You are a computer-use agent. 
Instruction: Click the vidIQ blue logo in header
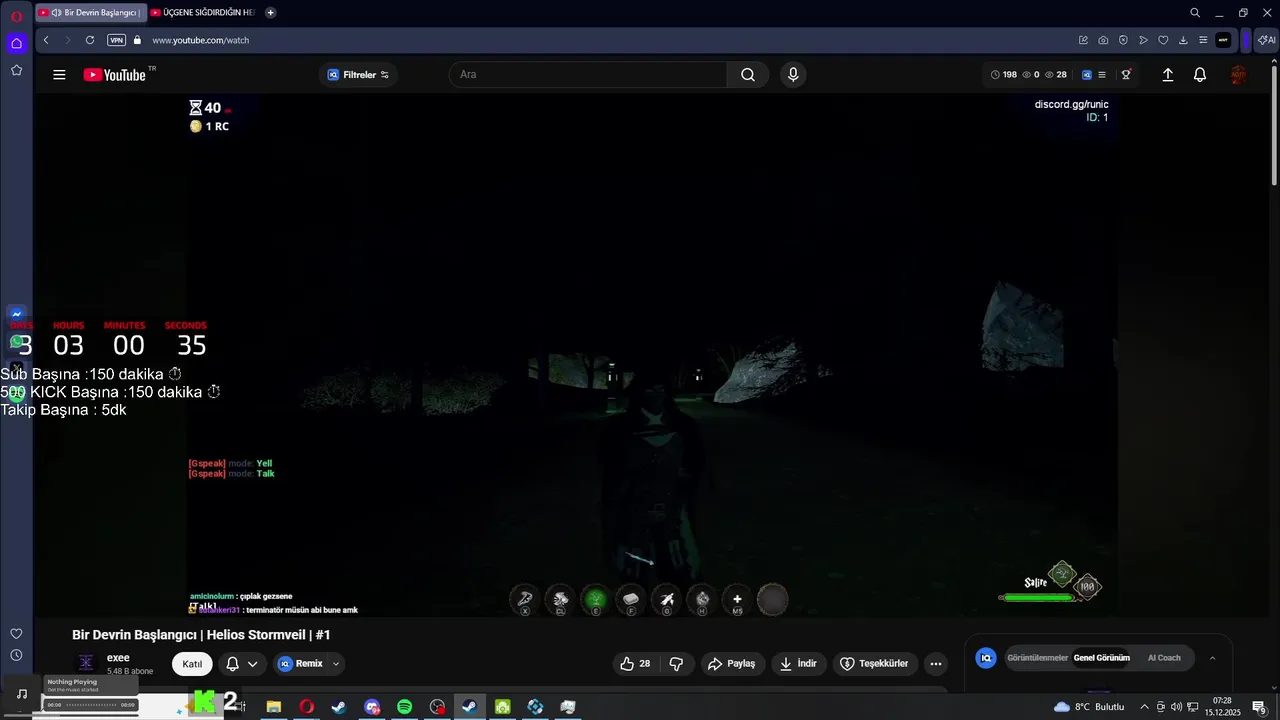[x=1087, y=75]
